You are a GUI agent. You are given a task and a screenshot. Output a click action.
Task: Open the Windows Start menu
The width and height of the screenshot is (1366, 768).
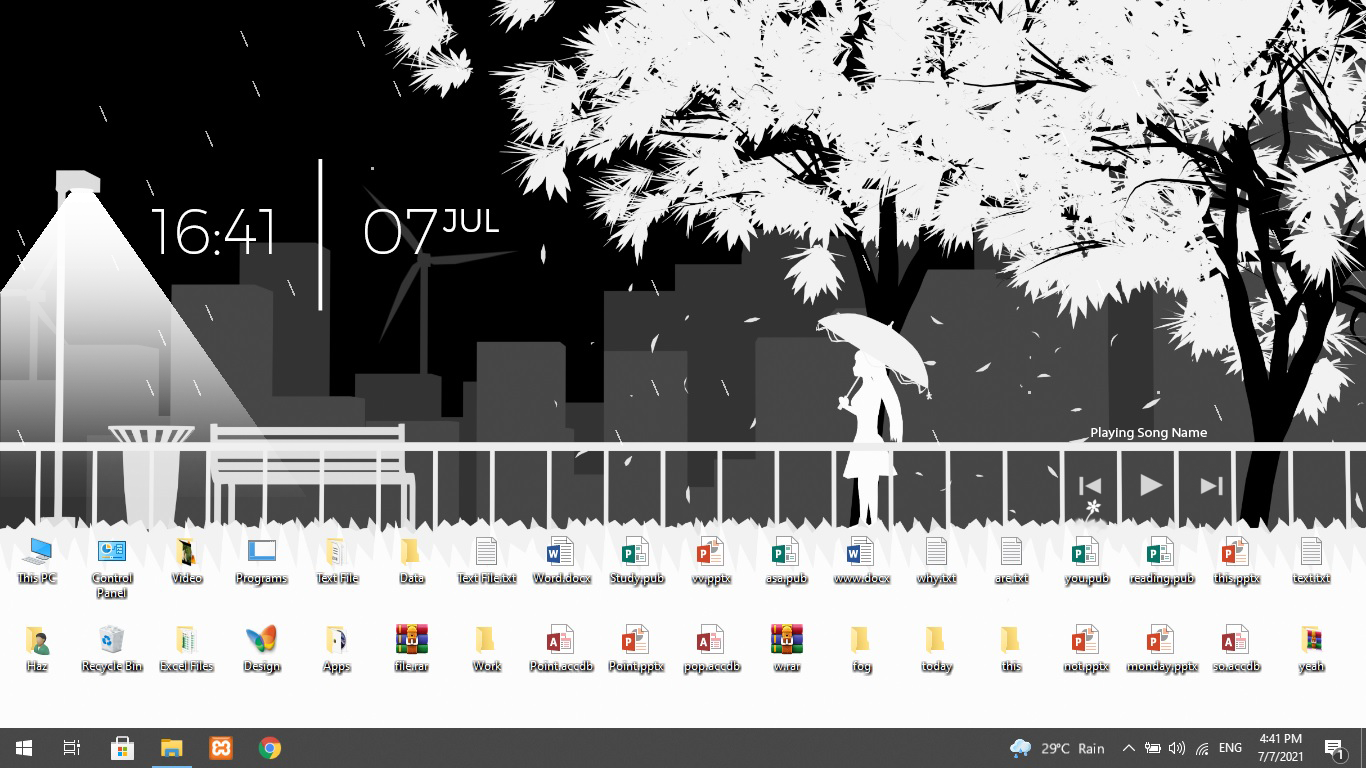click(x=24, y=748)
